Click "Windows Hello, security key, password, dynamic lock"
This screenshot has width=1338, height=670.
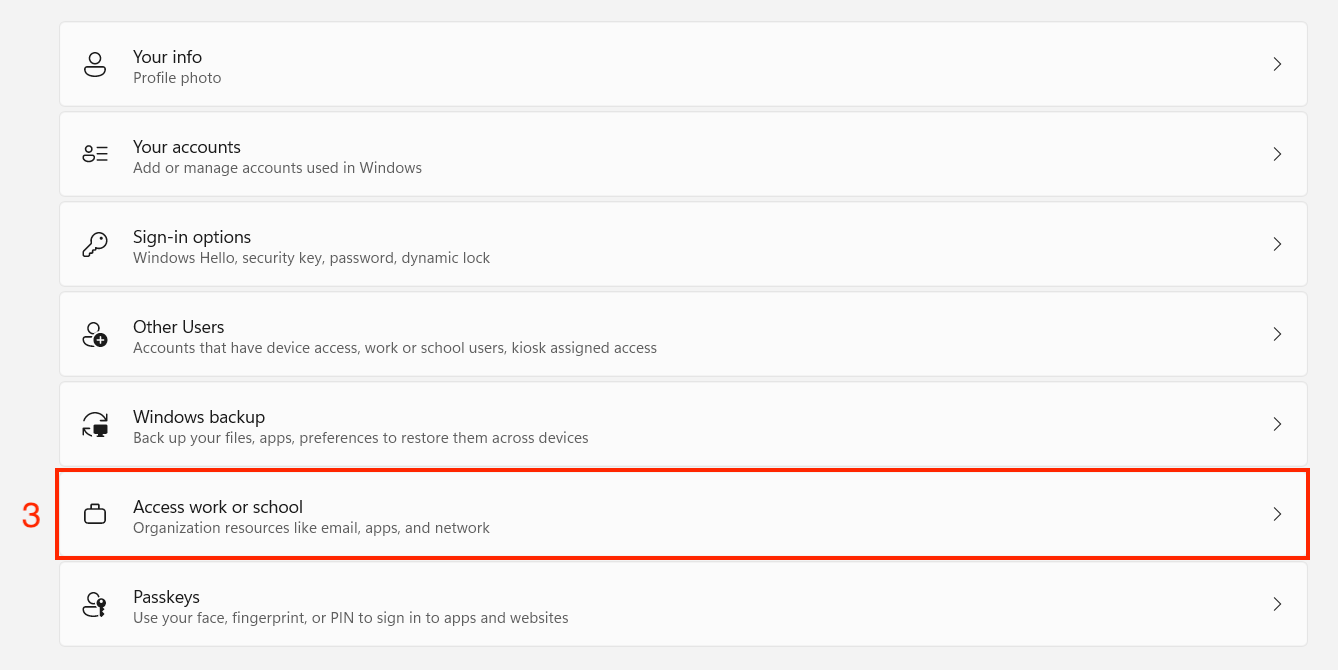(x=311, y=258)
